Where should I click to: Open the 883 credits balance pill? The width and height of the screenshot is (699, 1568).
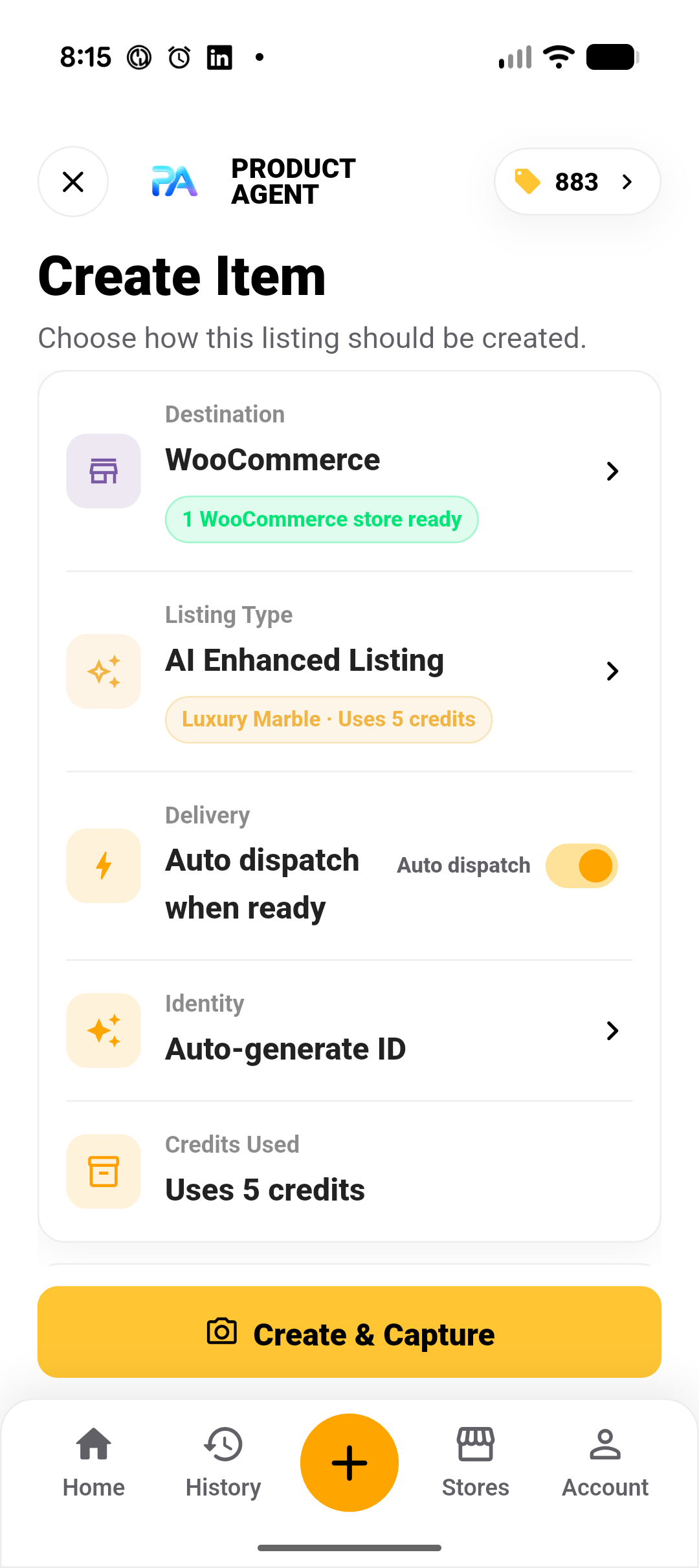pos(577,182)
